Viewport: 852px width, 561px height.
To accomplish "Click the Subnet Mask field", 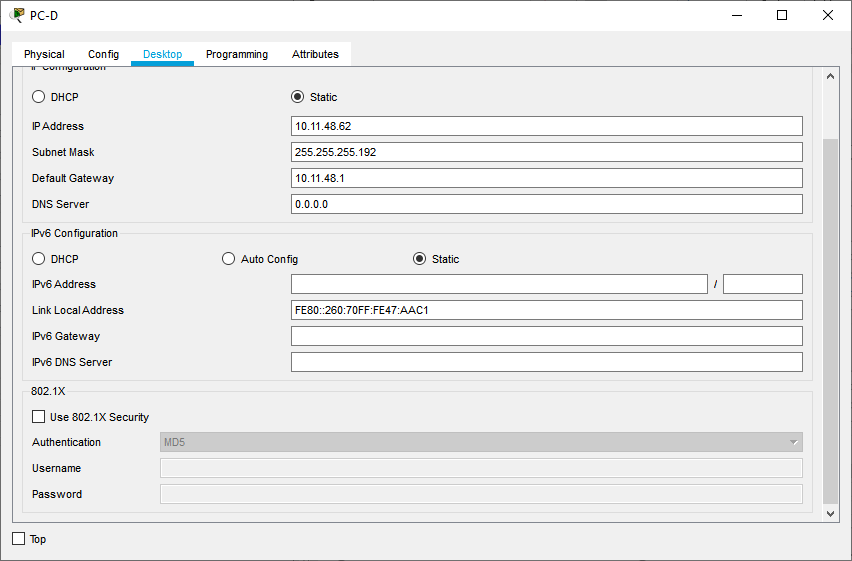I will pos(547,152).
